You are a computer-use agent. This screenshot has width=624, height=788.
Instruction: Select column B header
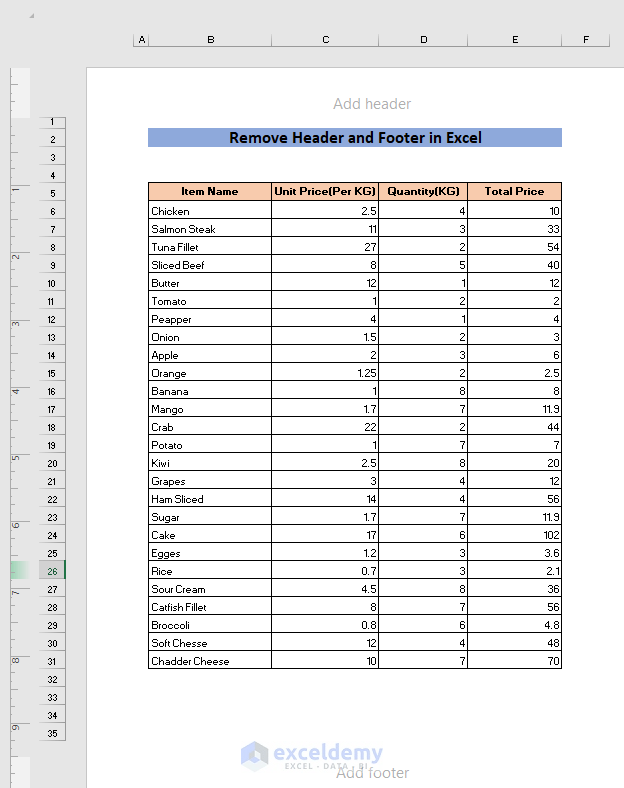coord(211,40)
